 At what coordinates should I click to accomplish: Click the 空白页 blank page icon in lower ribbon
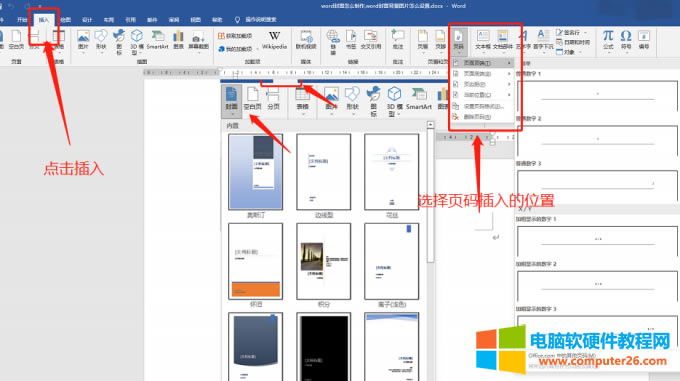point(252,98)
